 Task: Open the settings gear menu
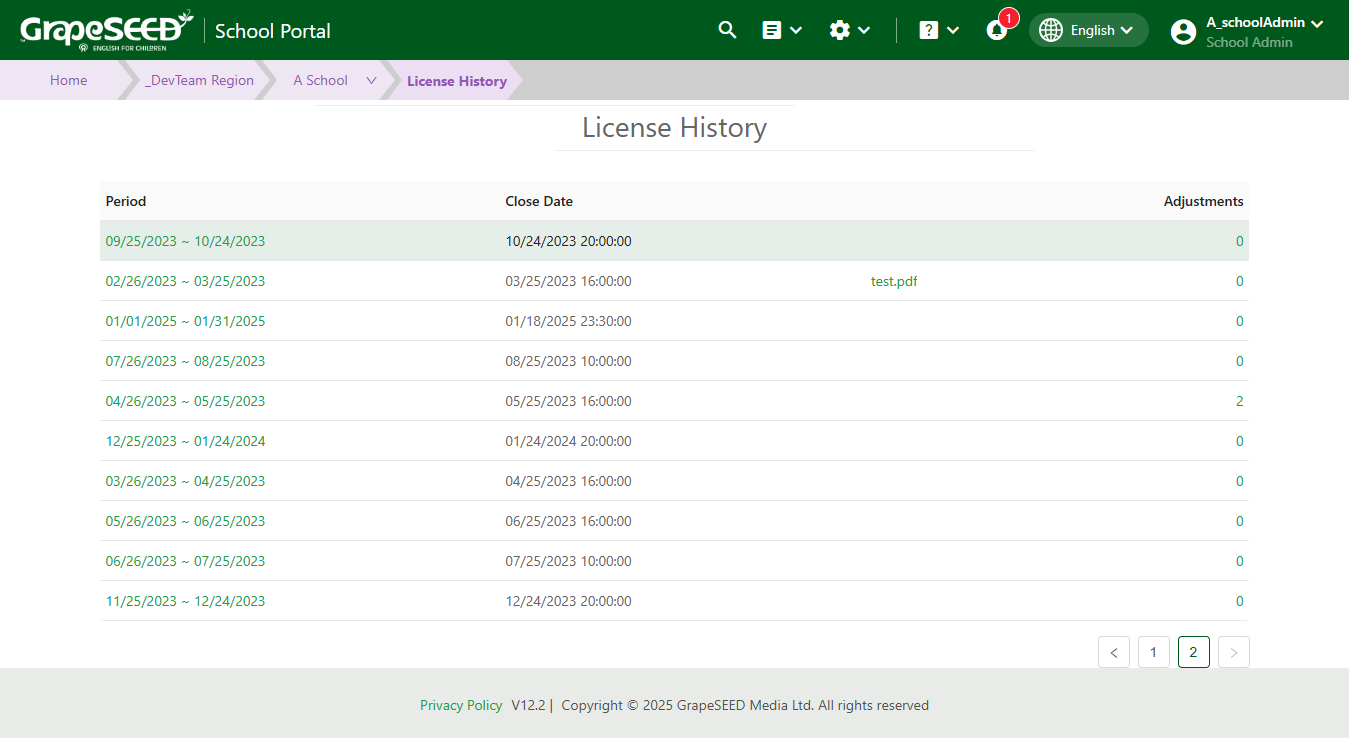click(x=840, y=30)
